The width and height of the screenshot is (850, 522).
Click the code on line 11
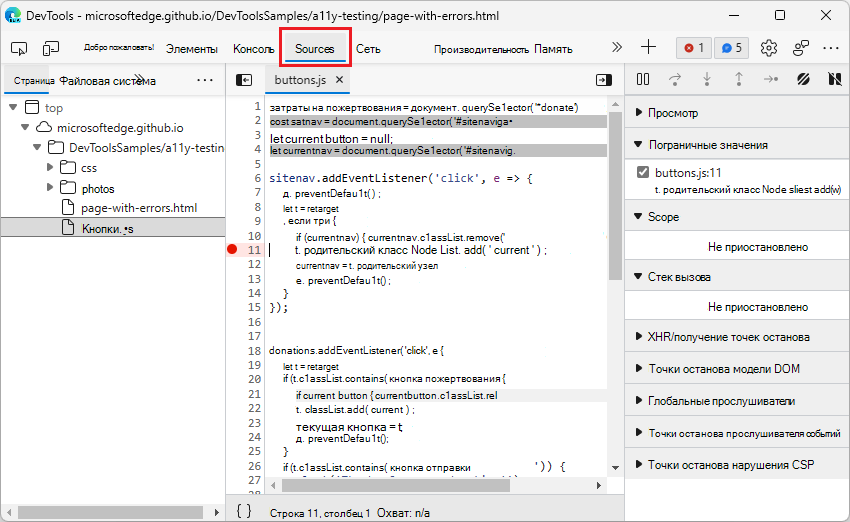(421, 250)
